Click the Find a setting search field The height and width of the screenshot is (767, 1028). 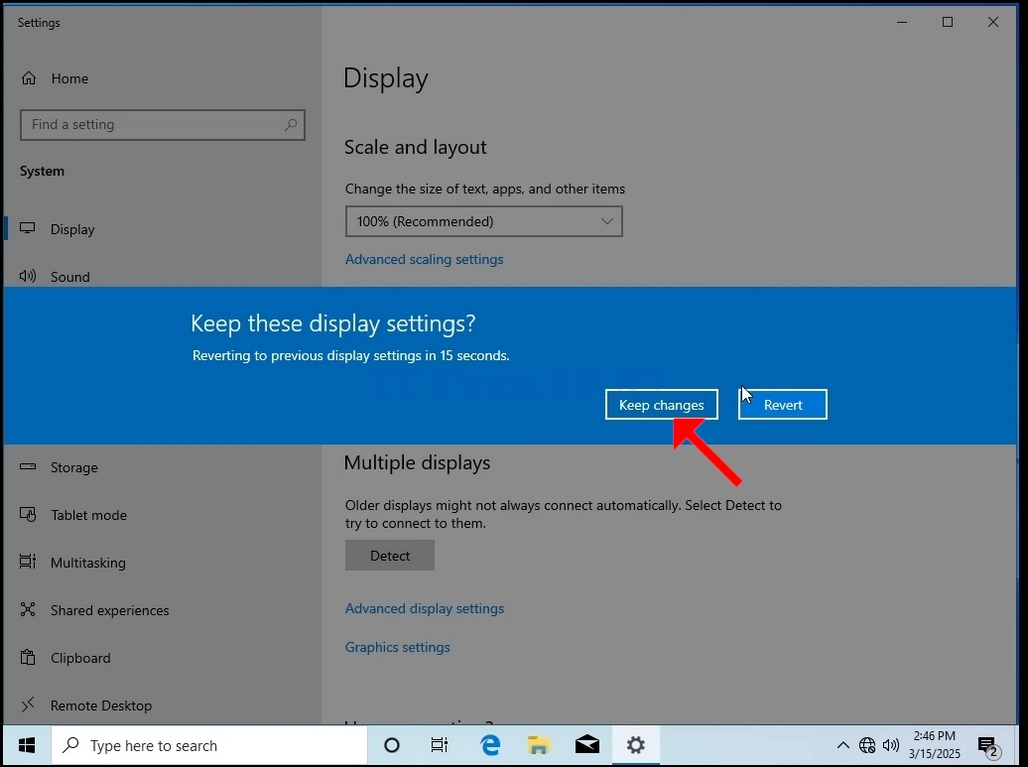163,125
